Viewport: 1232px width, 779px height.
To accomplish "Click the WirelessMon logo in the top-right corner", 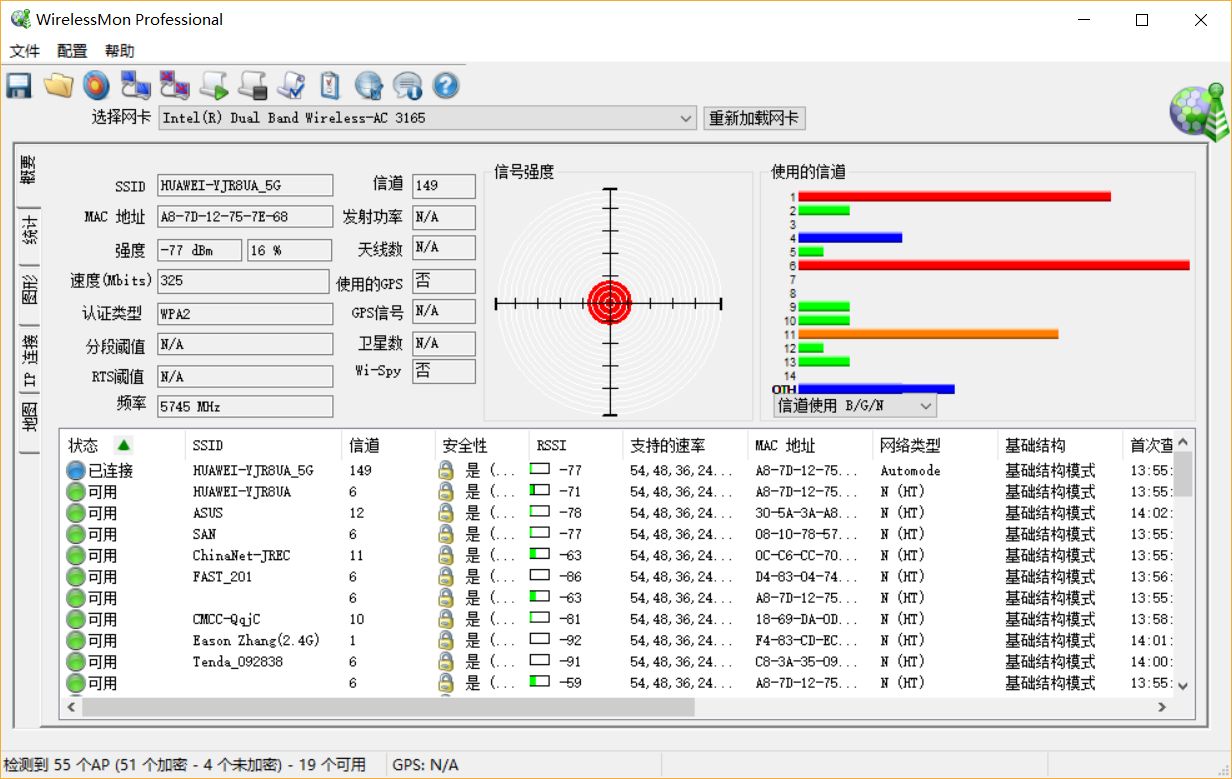I will point(1198,112).
